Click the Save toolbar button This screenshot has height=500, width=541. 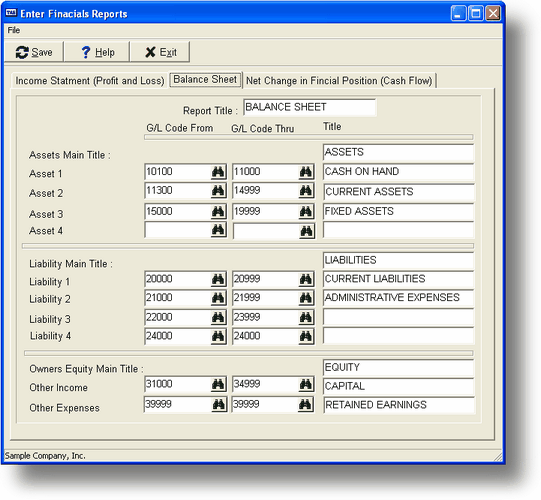pos(34,52)
